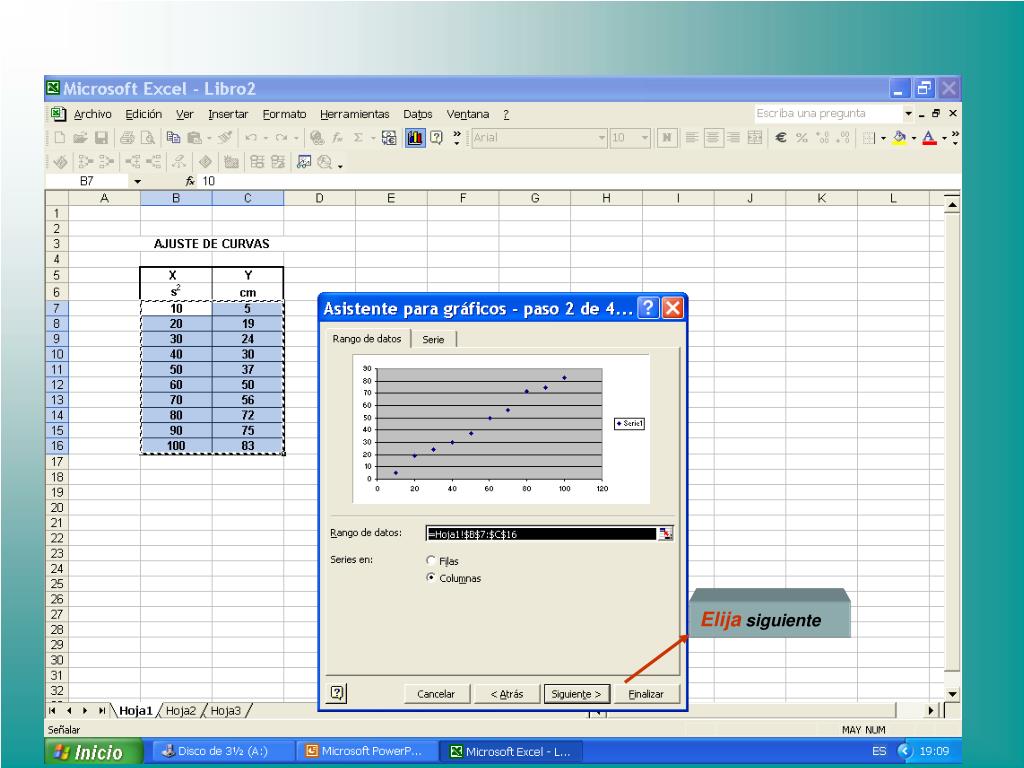The height and width of the screenshot is (768, 1024).
Task: Click the < Atrás button
Action: tap(507, 694)
